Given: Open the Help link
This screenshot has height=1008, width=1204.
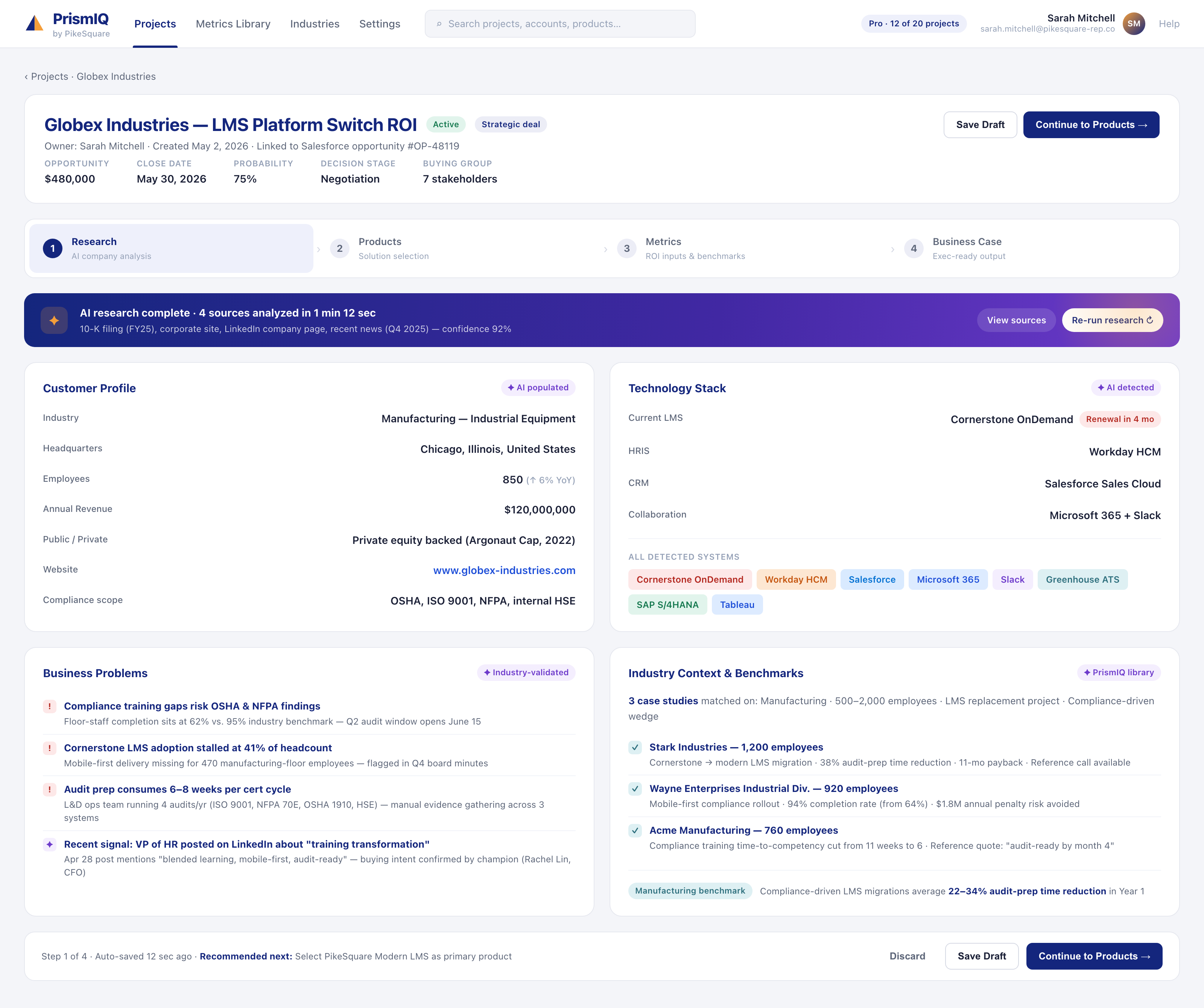Looking at the screenshot, I should (x=1169, y=23).
